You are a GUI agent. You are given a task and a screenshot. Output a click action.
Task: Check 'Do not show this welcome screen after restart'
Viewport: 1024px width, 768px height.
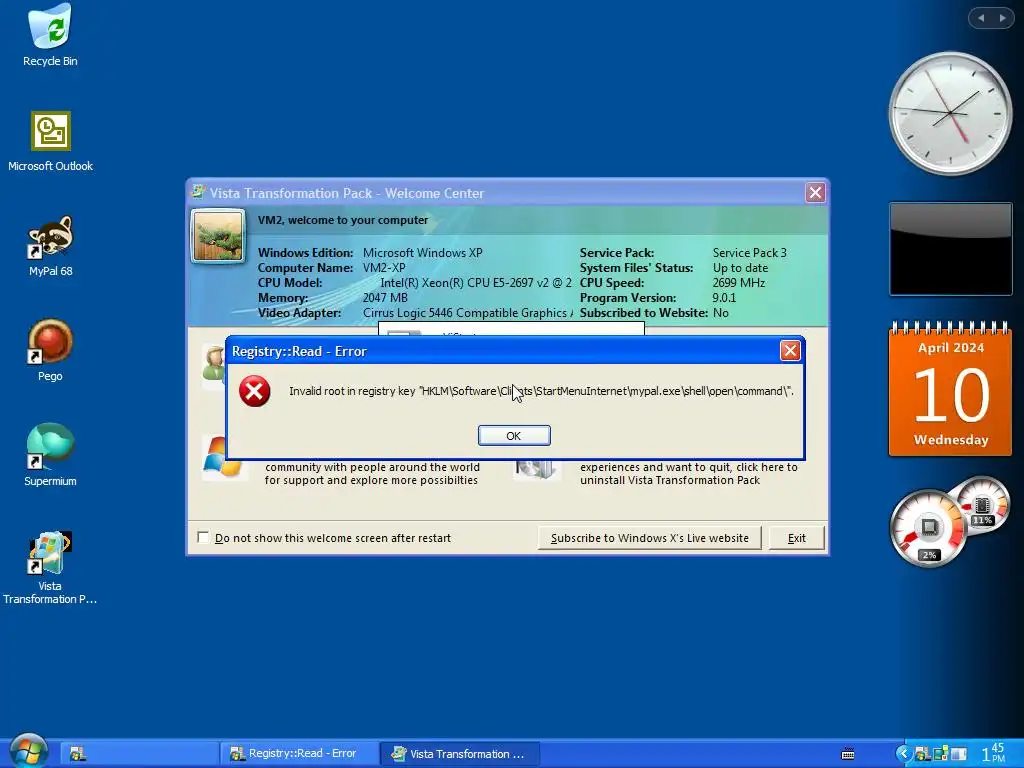pos(203,537)
